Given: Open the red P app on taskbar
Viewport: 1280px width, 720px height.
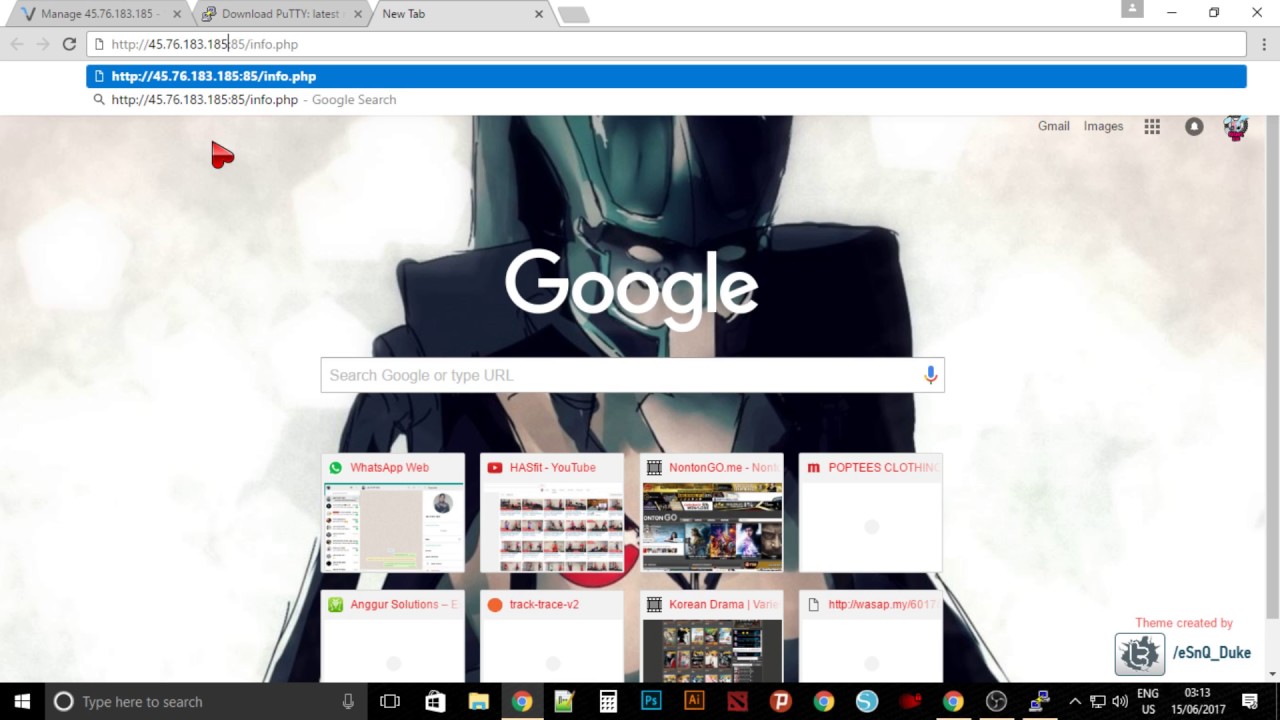Looking at the screenshot, I should [x=781, y=701].
